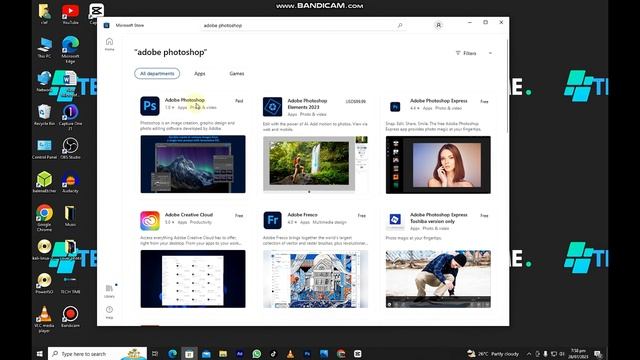The image size is (640, 360).
Task: Select Network desktop icon
Action: (x=43, y=81)
